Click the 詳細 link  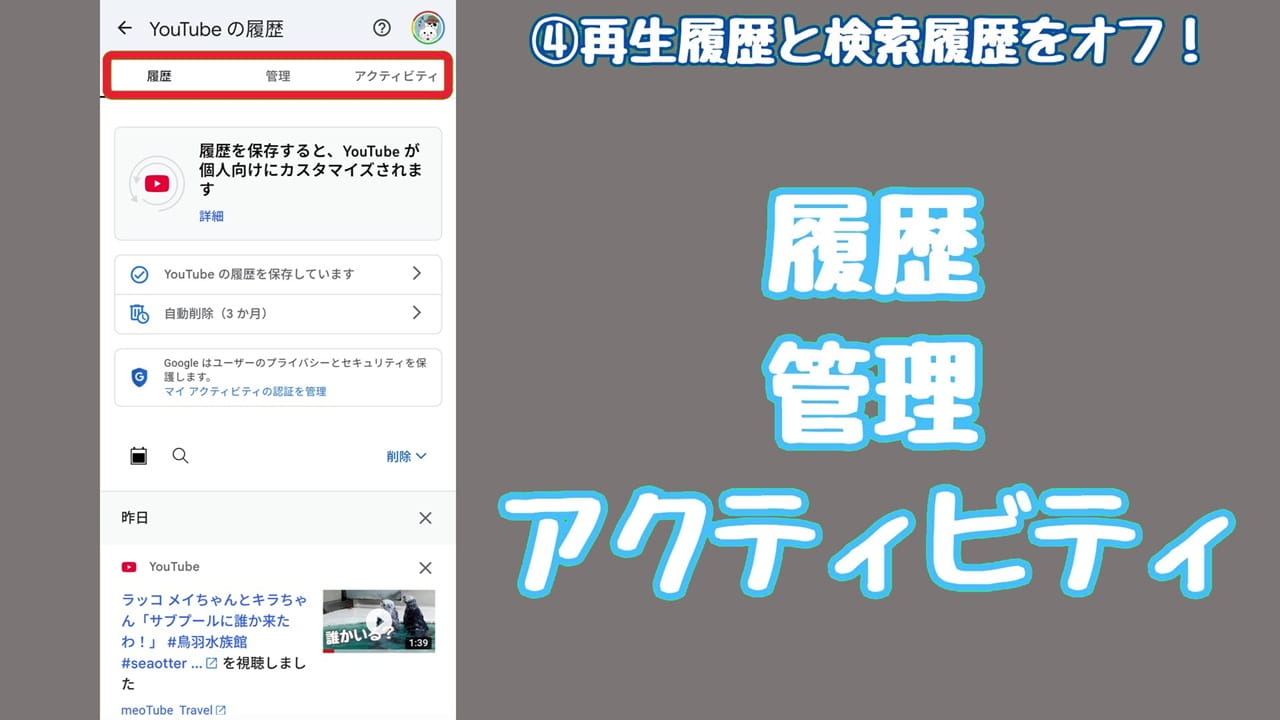pos(211,216)
